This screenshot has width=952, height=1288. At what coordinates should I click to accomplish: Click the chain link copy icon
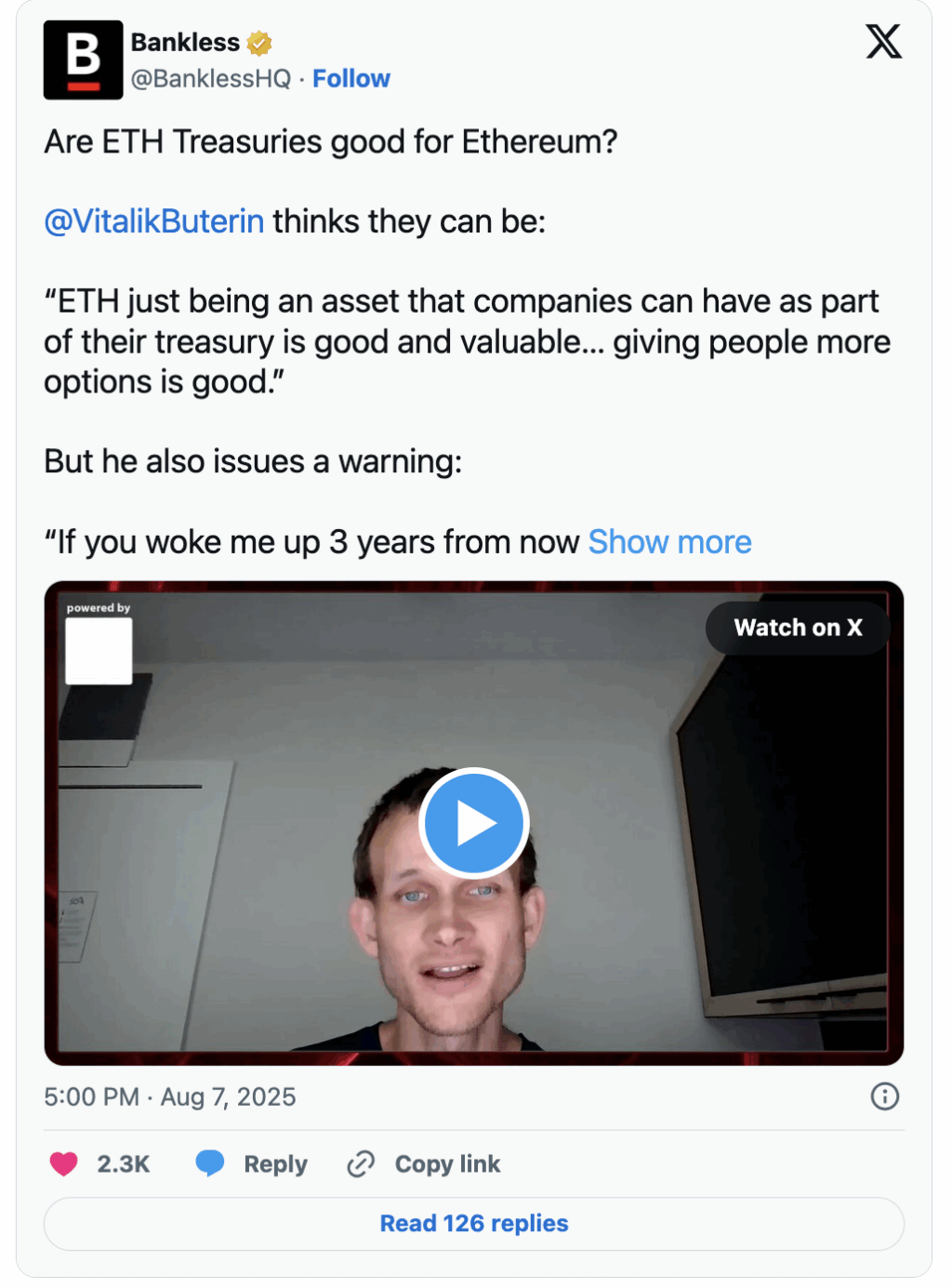click(x=361, y=1163)
